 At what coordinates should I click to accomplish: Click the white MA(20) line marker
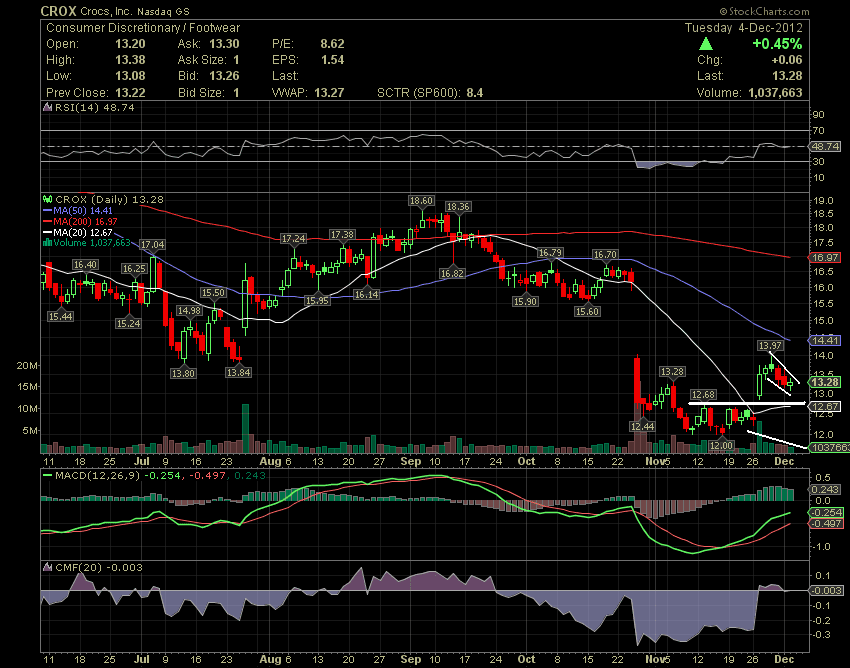[x=47, y=232]
